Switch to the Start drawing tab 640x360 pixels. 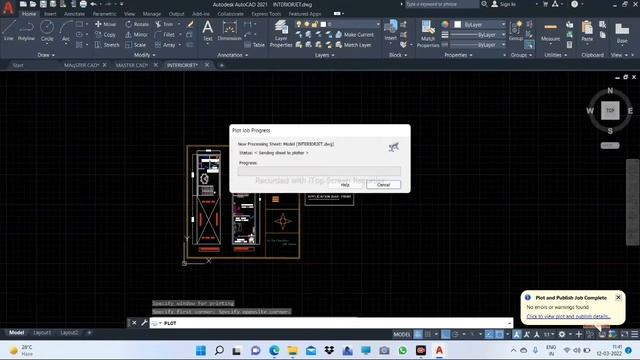point(18,65)
